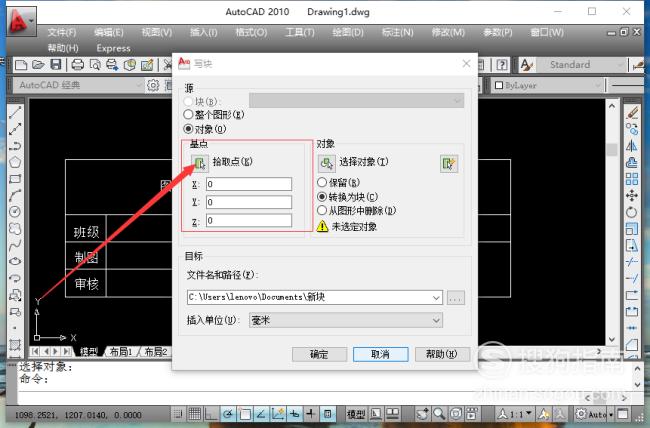Image resolution: width=650 pixels, height=428 pixels.
Task: Select the Move modify tool
Action: tap(632, 195)
